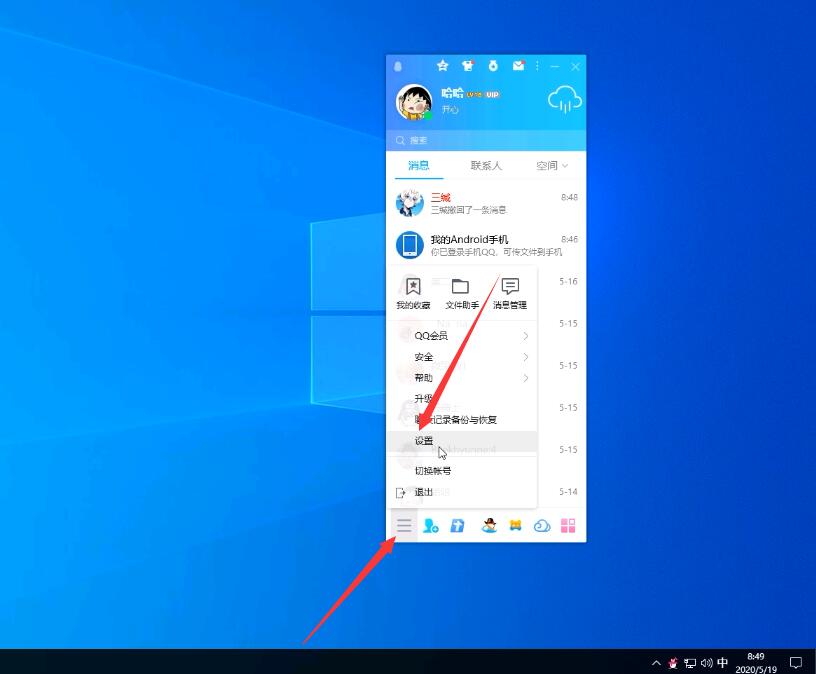Close the QQ main panel

[x=575, y=67]
